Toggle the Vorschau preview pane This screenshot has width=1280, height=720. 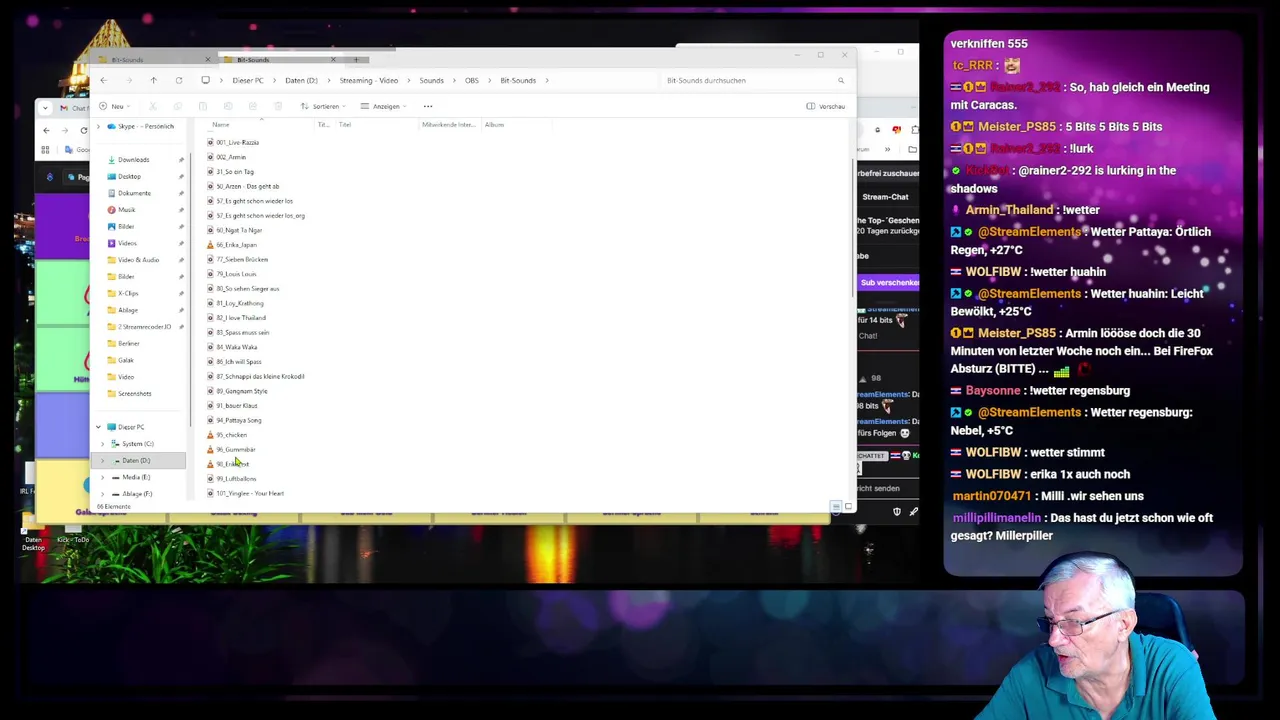826,106
